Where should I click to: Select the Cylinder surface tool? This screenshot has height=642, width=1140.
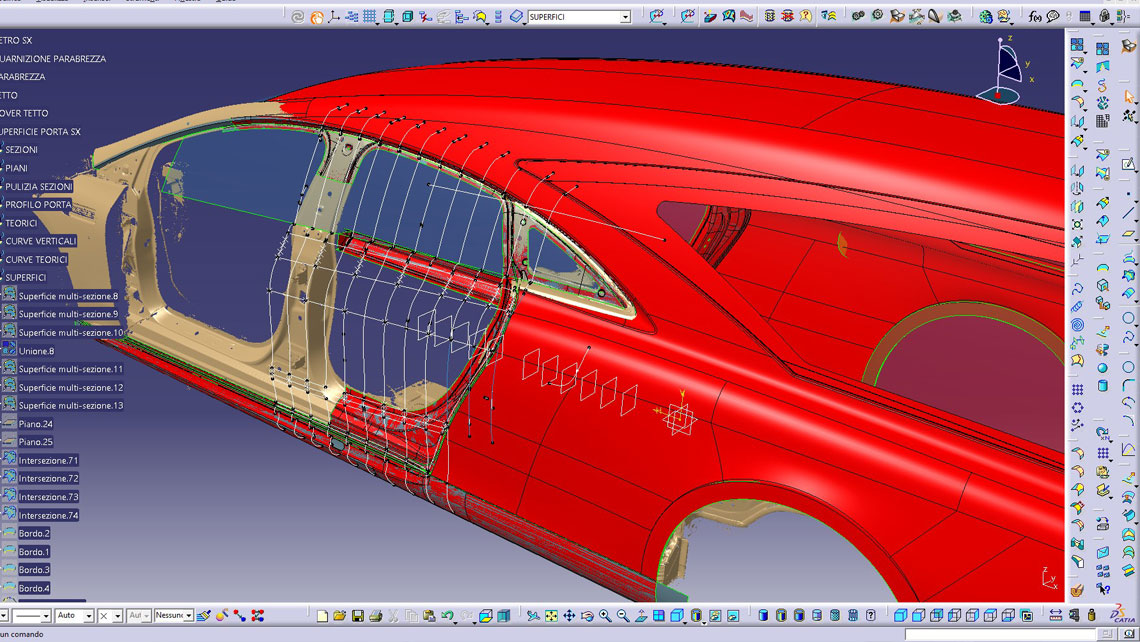point(1103,386)
